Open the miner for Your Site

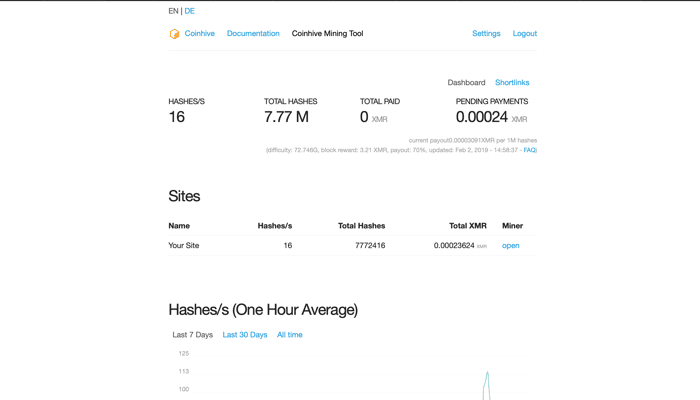coord(510,246)
